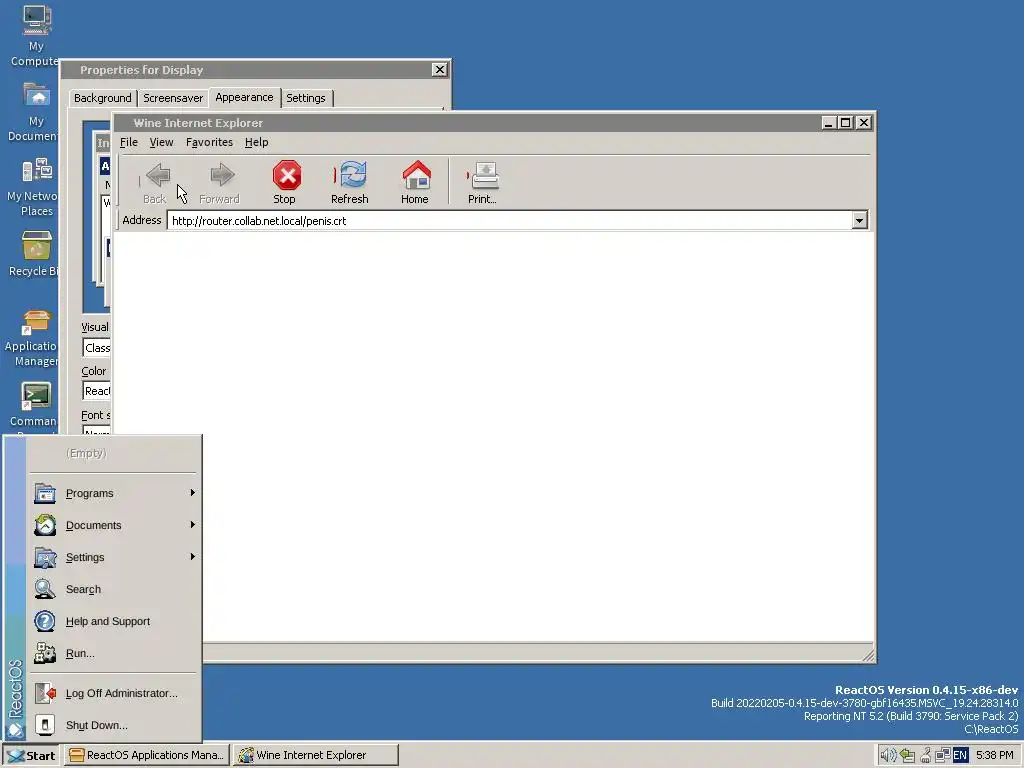Click Log Off Administrator... in Start menu
Screen dimensions: 1024x768
113,693
